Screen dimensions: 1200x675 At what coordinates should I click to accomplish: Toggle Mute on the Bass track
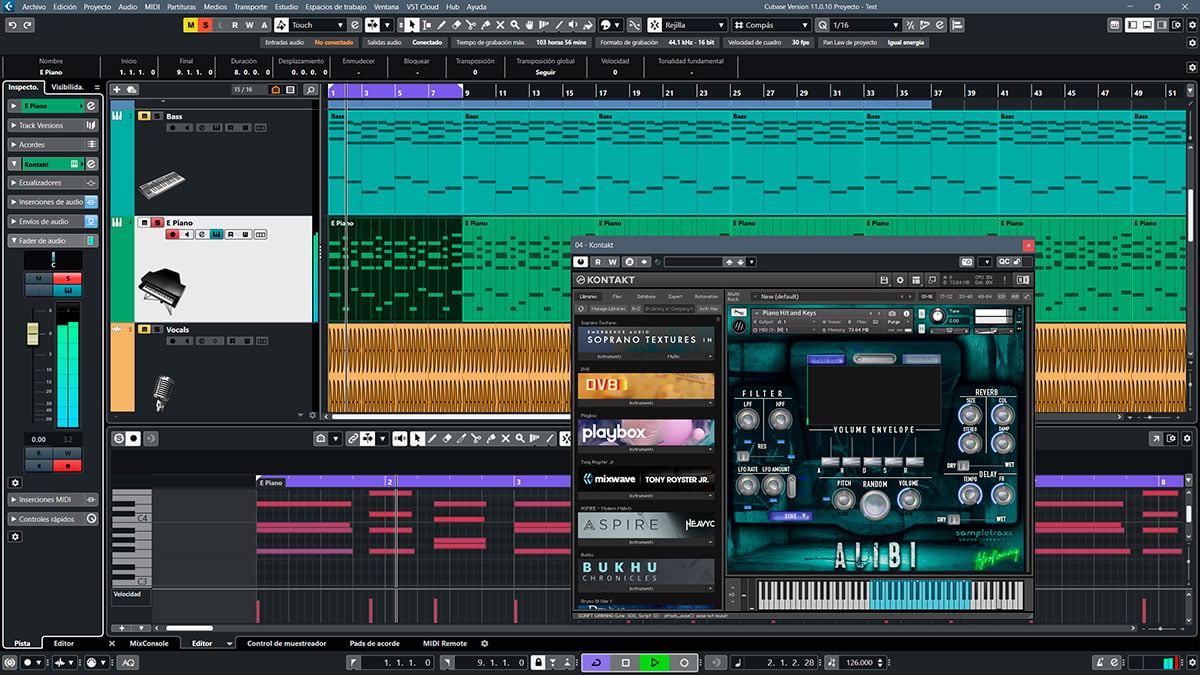pos(144,116)
